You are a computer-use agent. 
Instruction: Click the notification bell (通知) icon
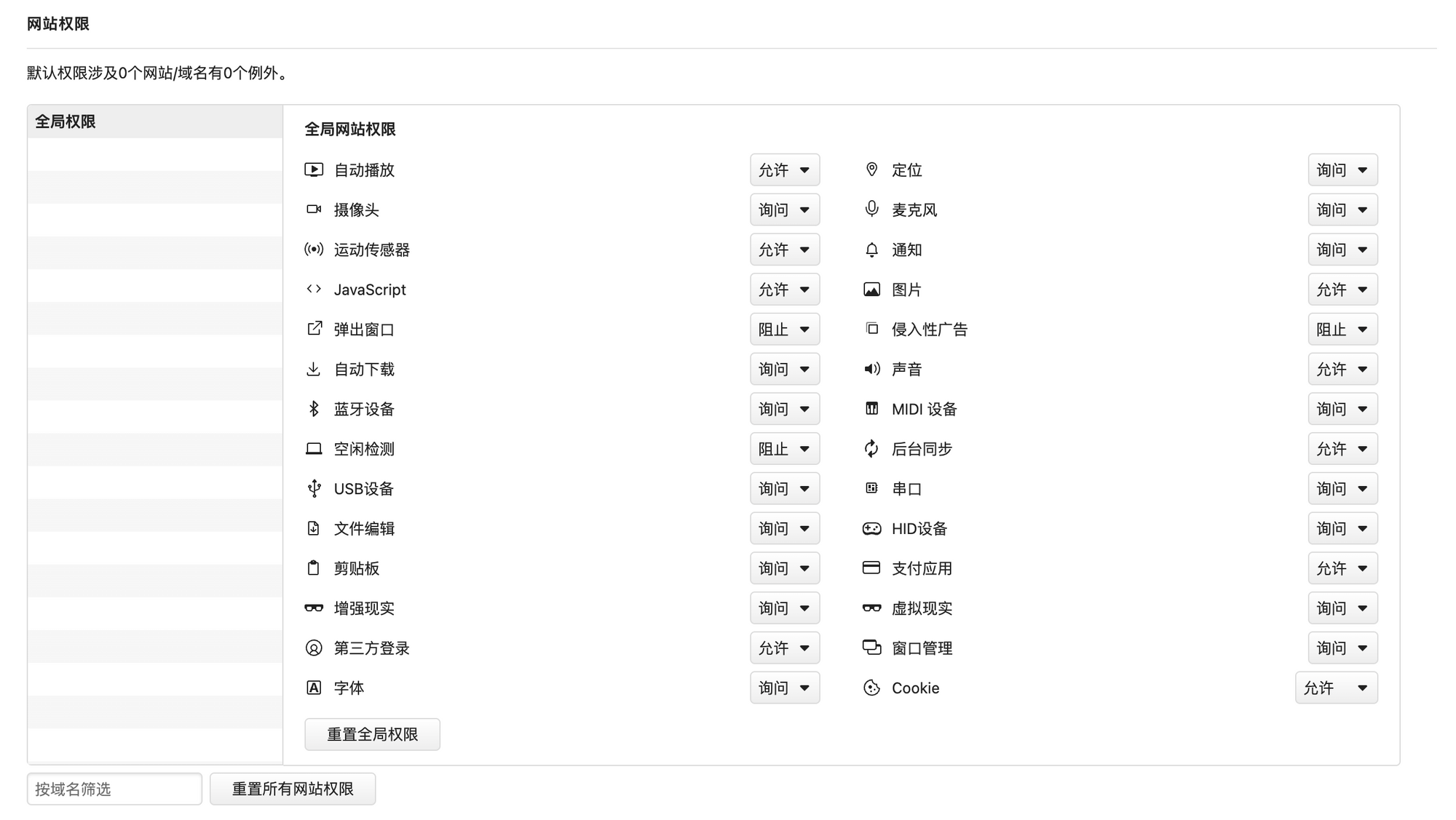point(871,250)
